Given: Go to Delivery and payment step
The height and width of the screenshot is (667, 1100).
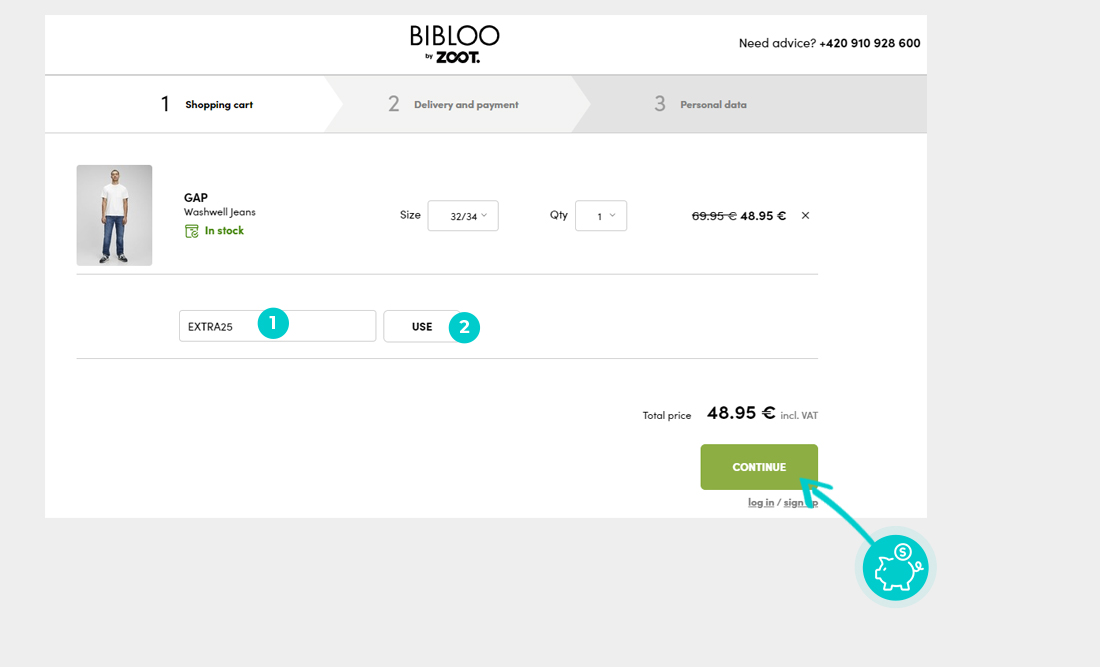Looking at the screenshot, I should click(x=466, y=105).
